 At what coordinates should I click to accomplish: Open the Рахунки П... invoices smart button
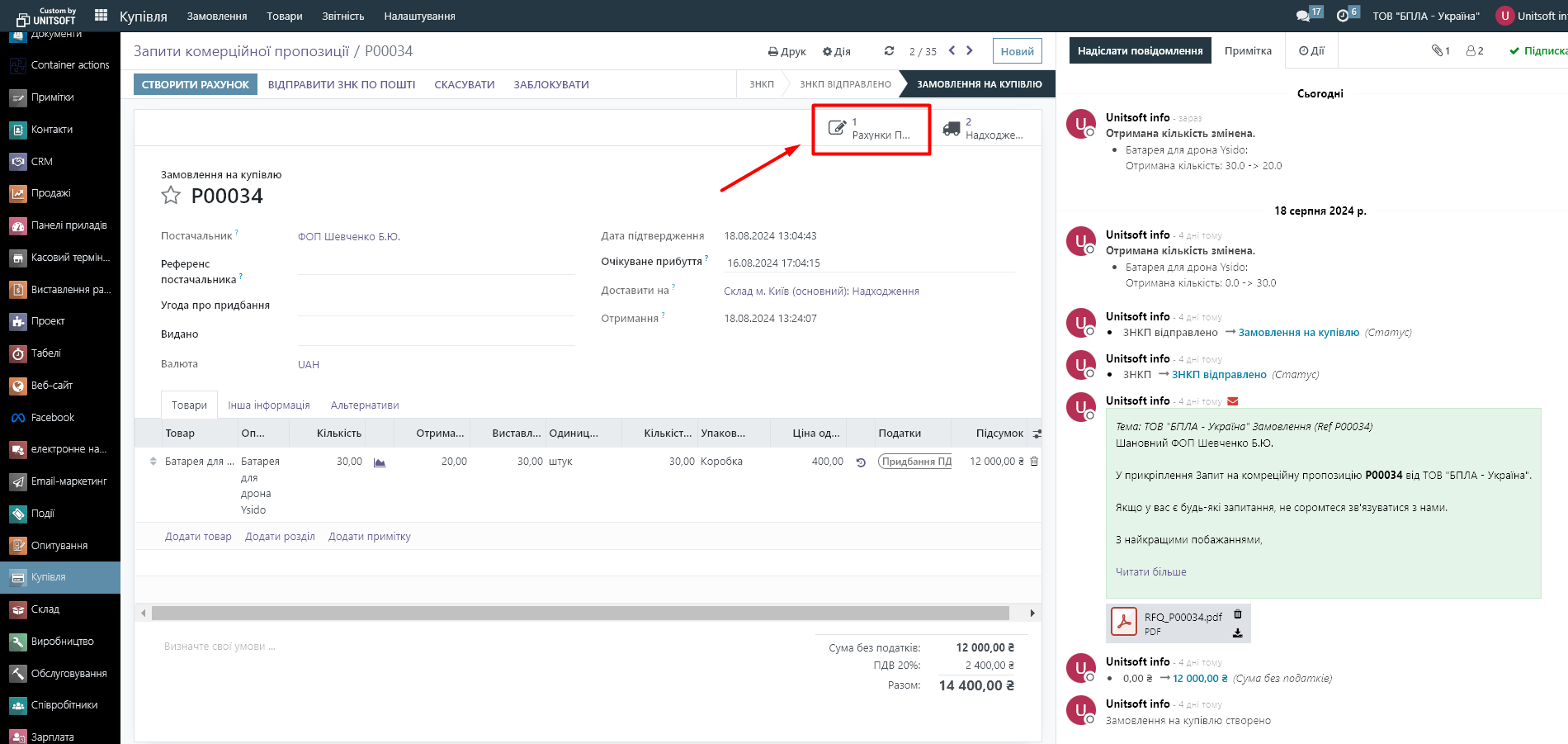tap(871, 129)
